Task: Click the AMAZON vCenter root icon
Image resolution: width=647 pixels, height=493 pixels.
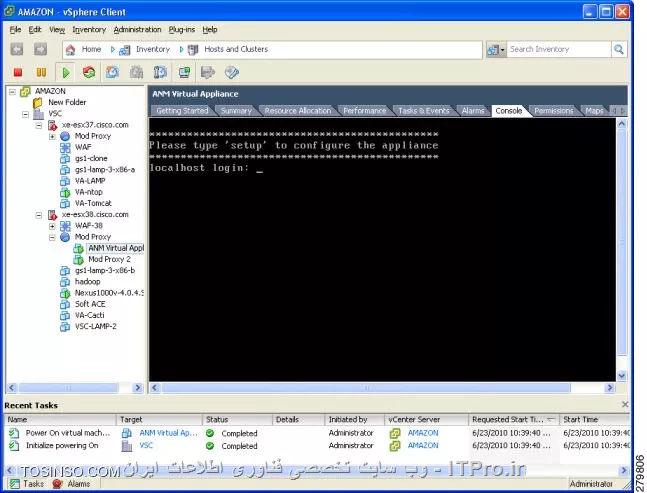Action: pos(26,91)
